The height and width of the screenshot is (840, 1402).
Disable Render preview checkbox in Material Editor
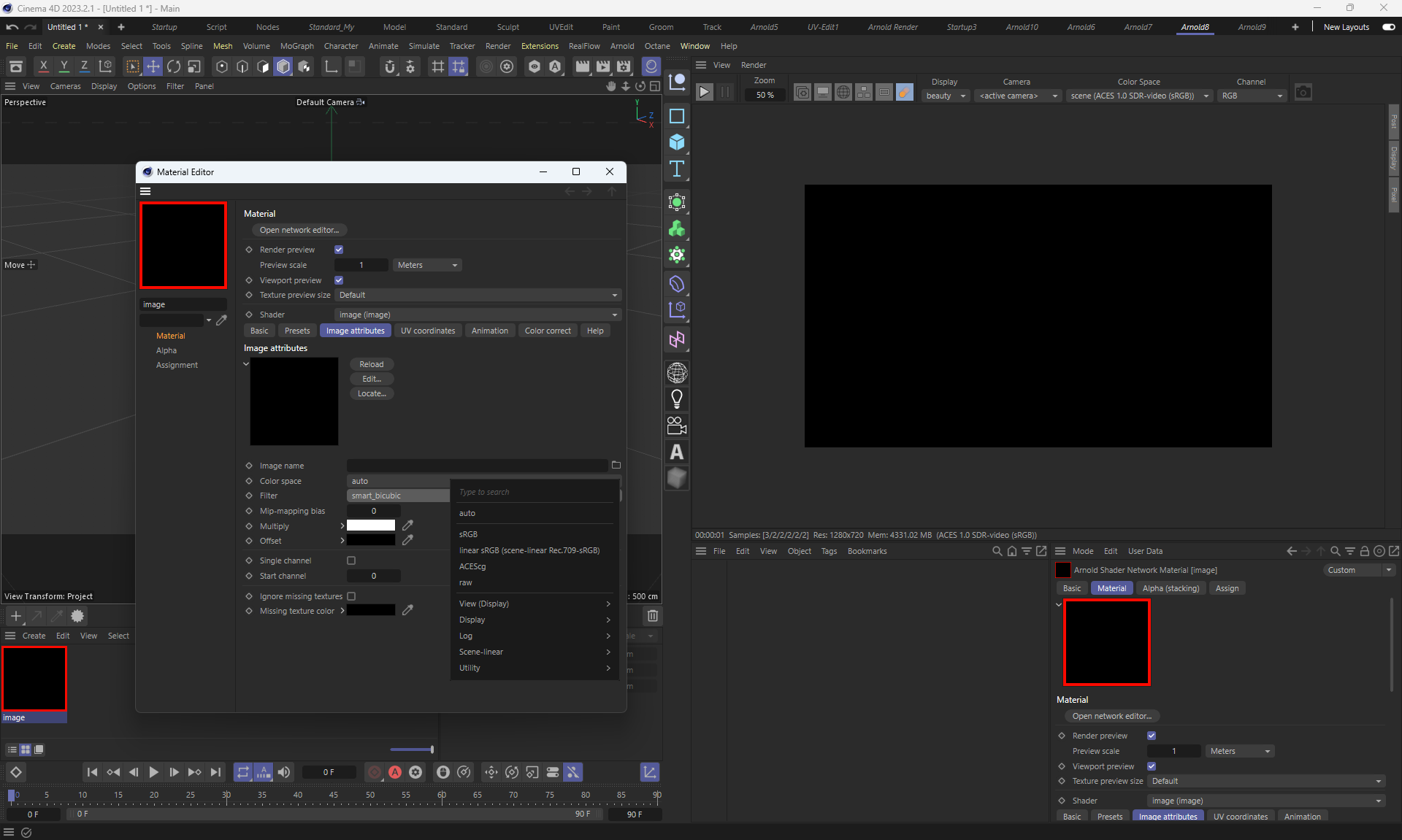(x=339, y=250)
